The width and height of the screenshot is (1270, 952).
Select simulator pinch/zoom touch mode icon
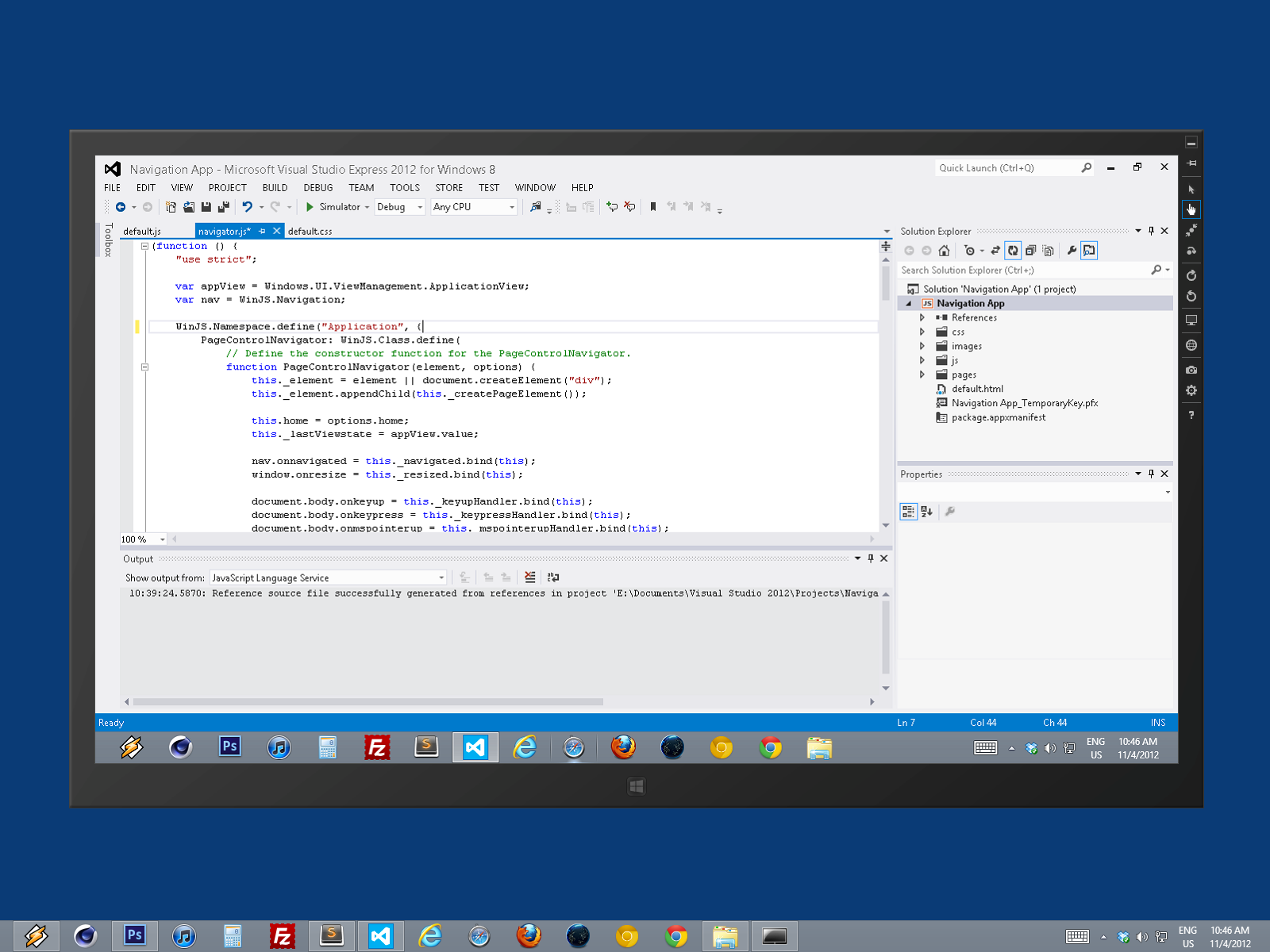1191,230
